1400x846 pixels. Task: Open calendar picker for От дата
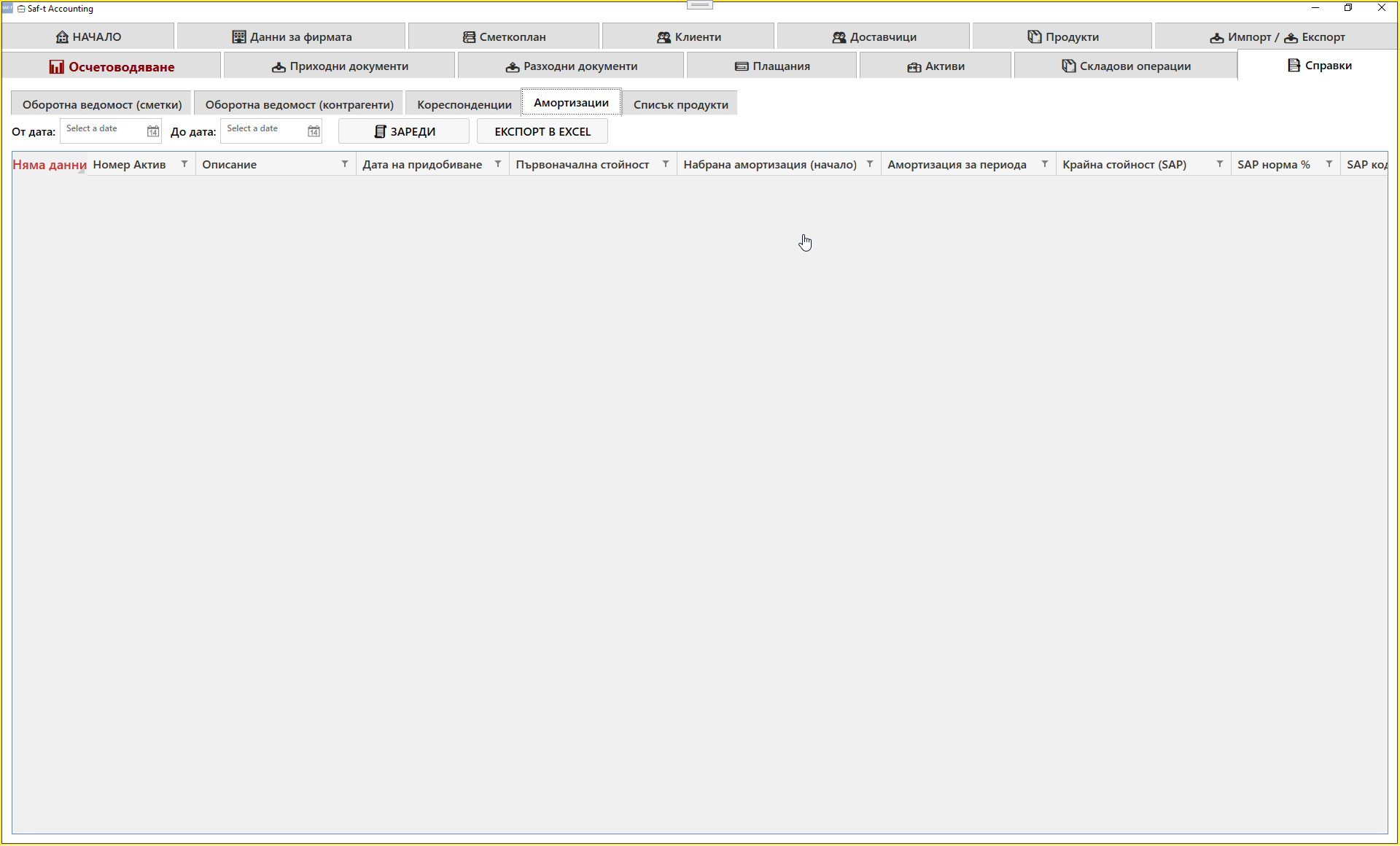click(153, 131)
